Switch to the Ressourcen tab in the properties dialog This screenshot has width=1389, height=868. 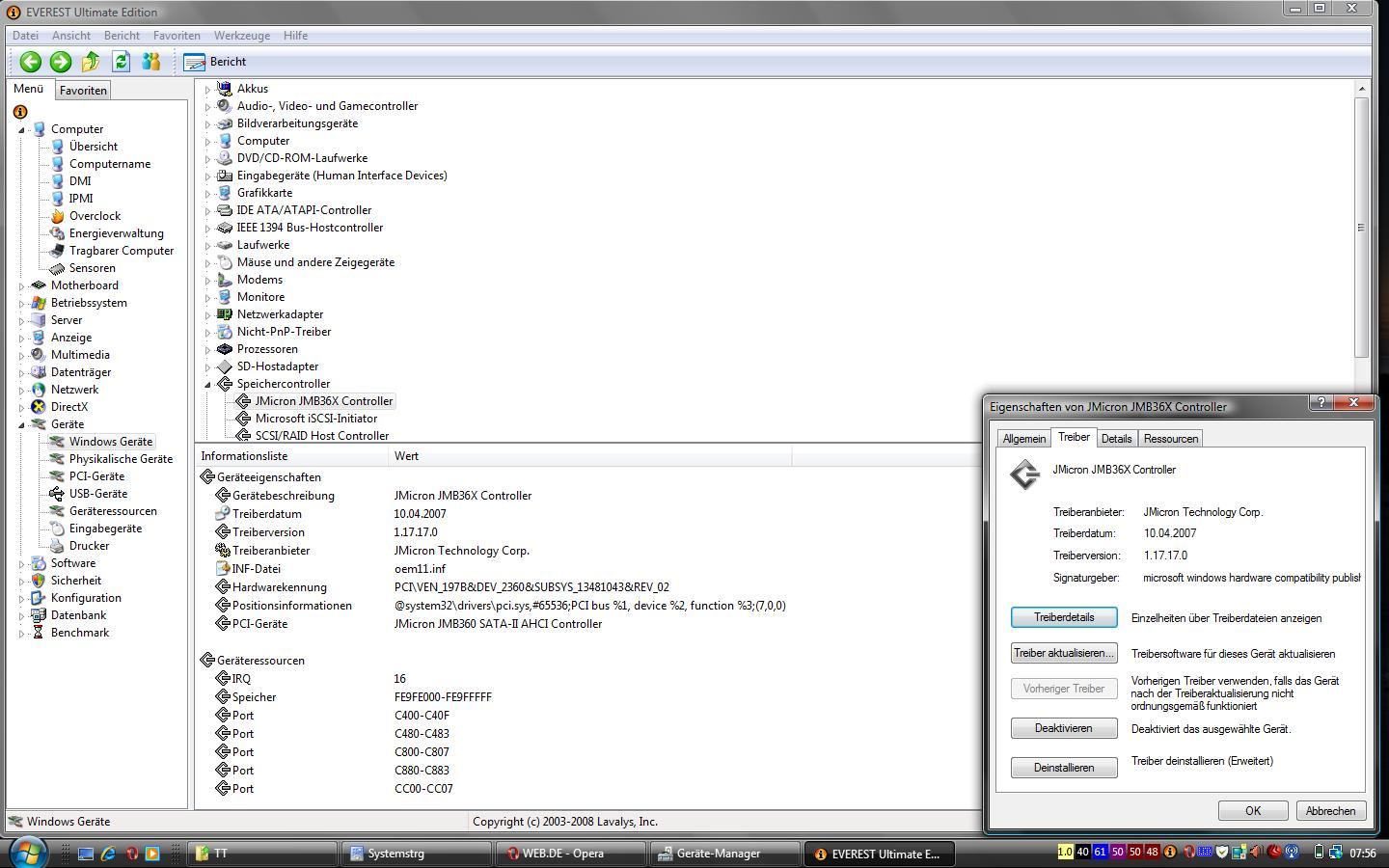pyautogui.click(x=1170, y=439)
